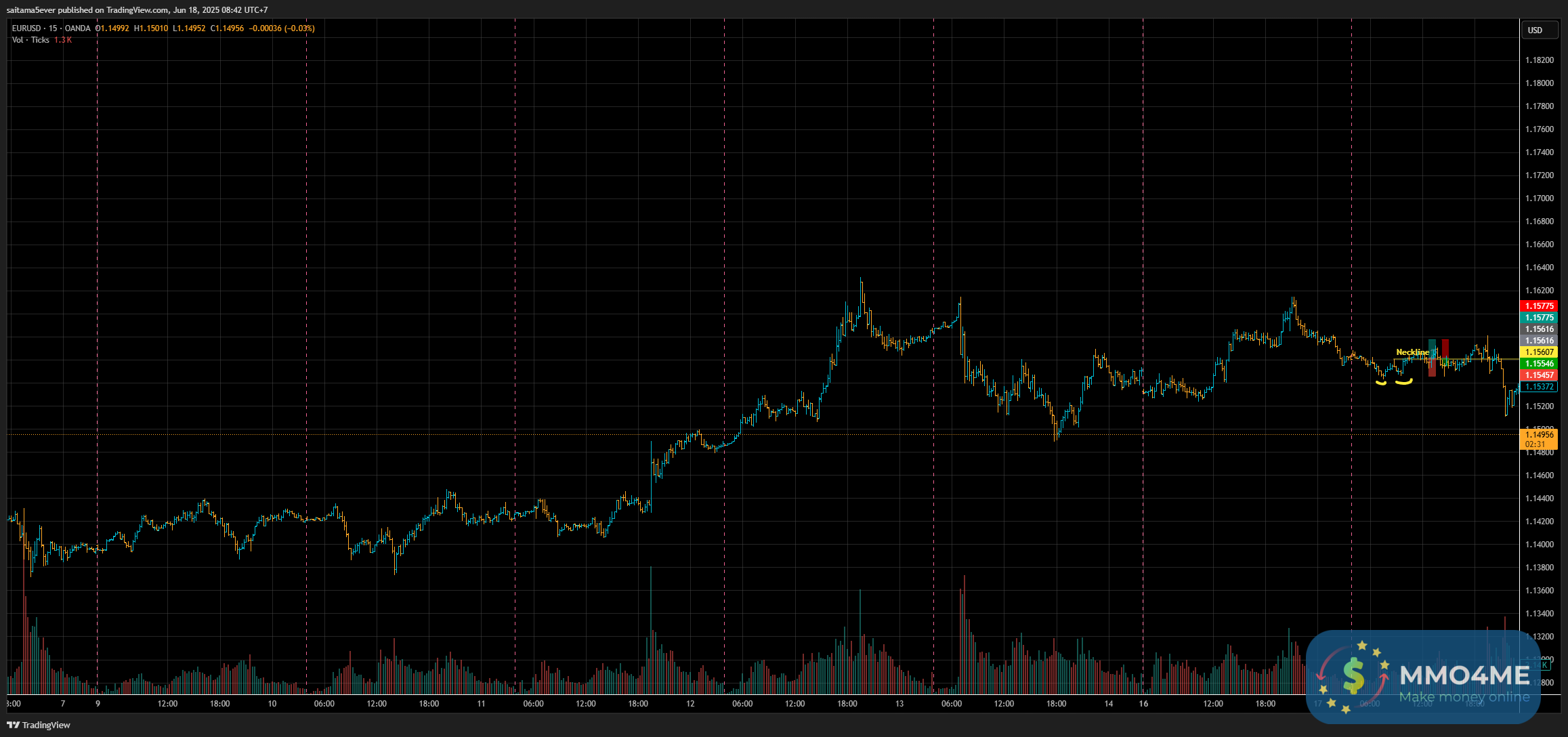
Task: Click the EURUSD · 15 · OANDA symbol legend
Action: (51, 28)
